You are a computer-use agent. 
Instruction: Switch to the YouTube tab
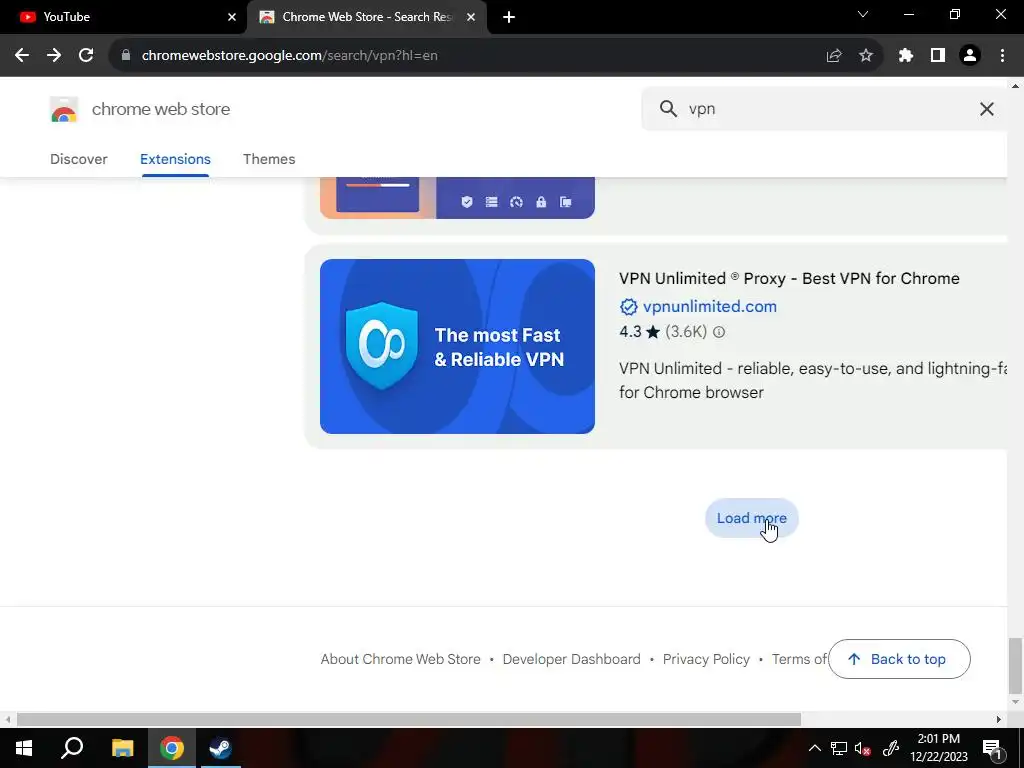tap(124, 17)
